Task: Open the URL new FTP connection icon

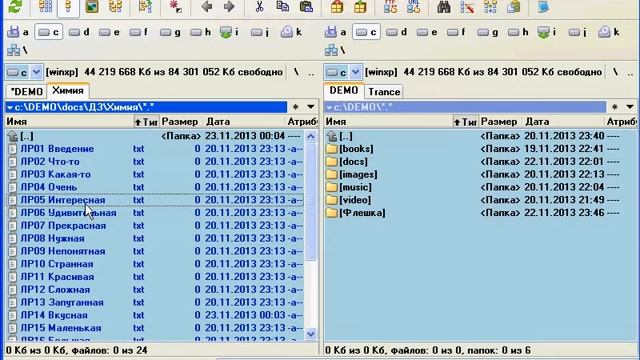Action: [x=413, y=7]
